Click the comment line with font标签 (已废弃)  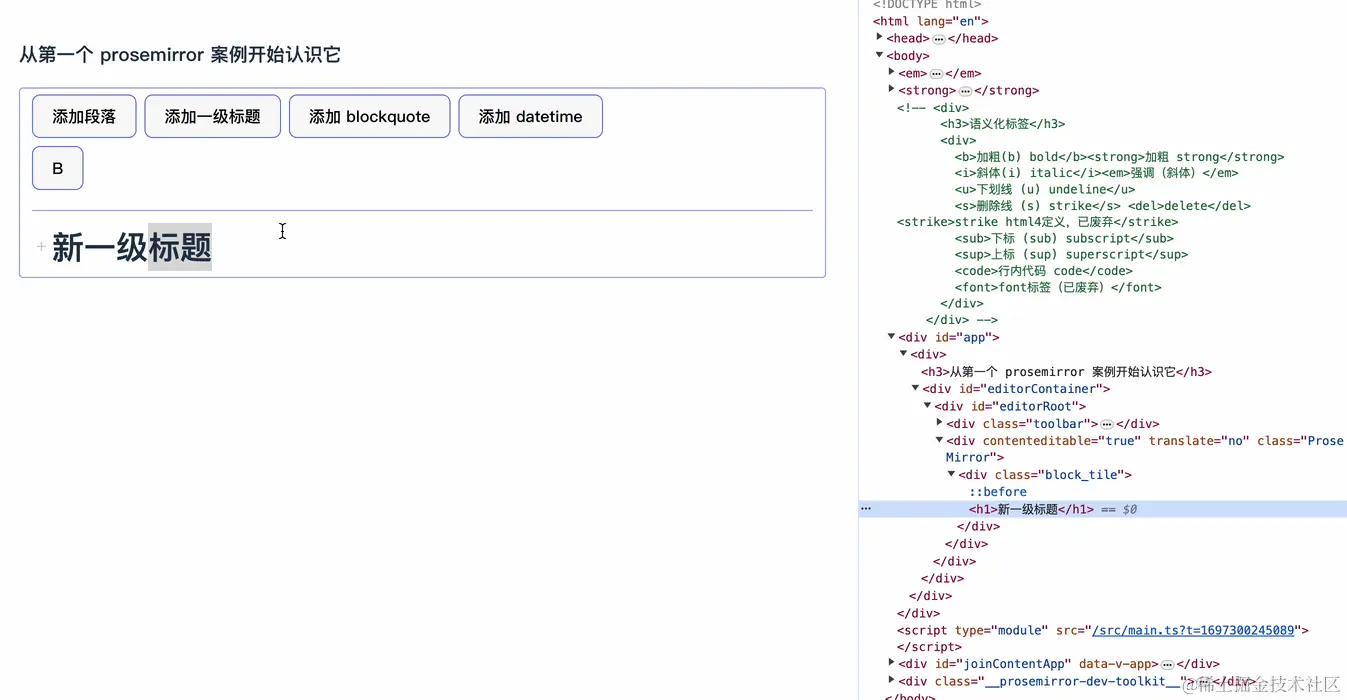[1058, 287]
